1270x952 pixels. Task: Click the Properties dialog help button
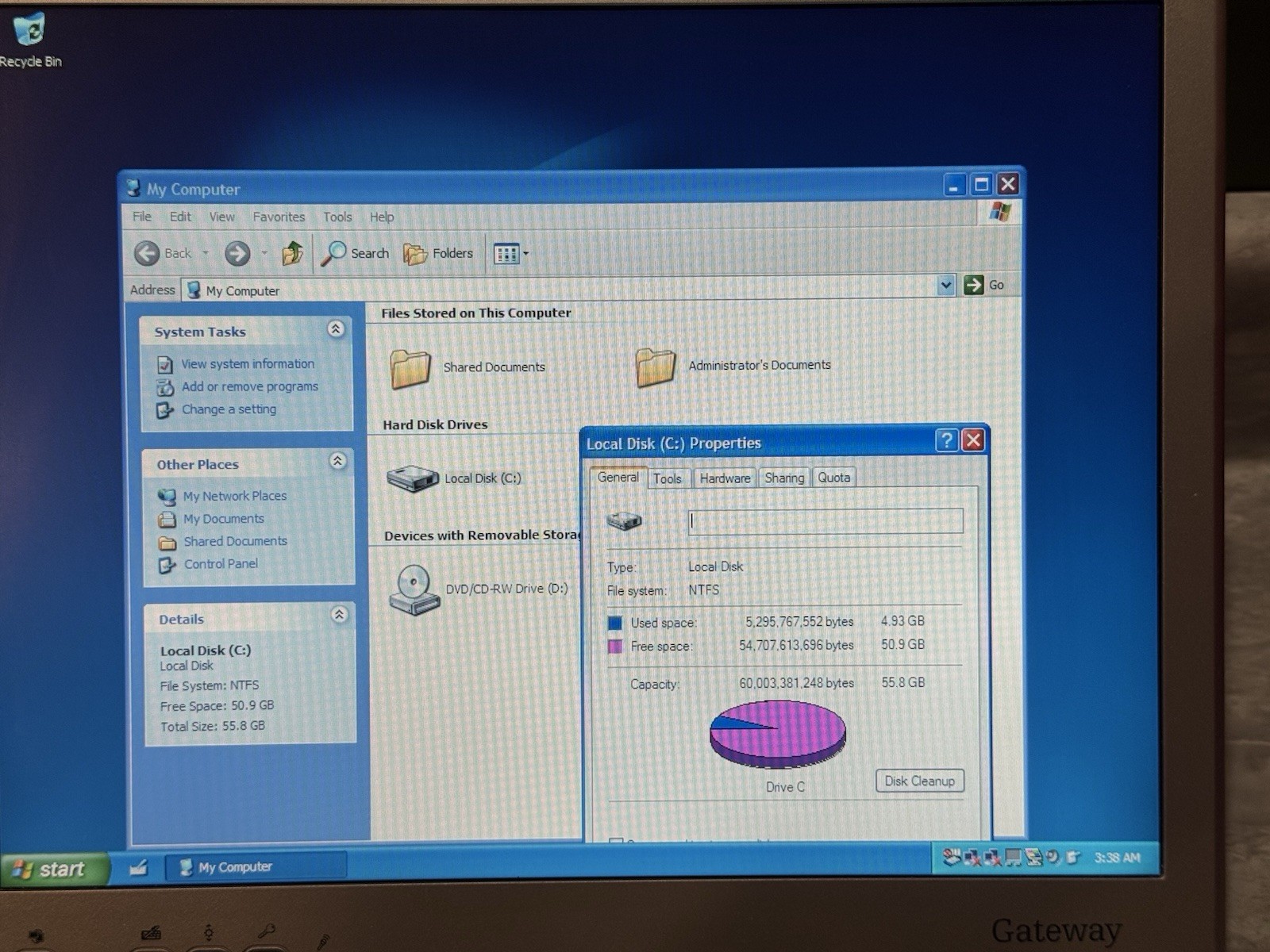[946, 440]
